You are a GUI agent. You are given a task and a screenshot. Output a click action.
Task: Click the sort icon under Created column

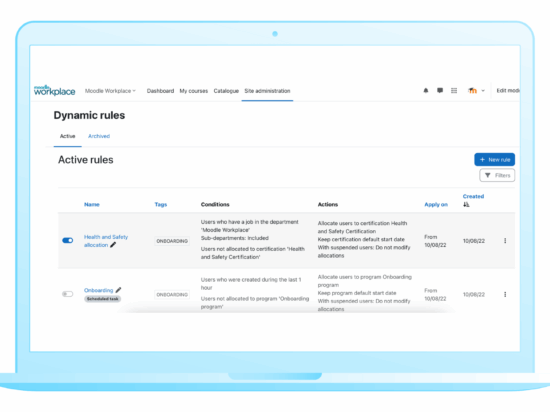(466, 204)
